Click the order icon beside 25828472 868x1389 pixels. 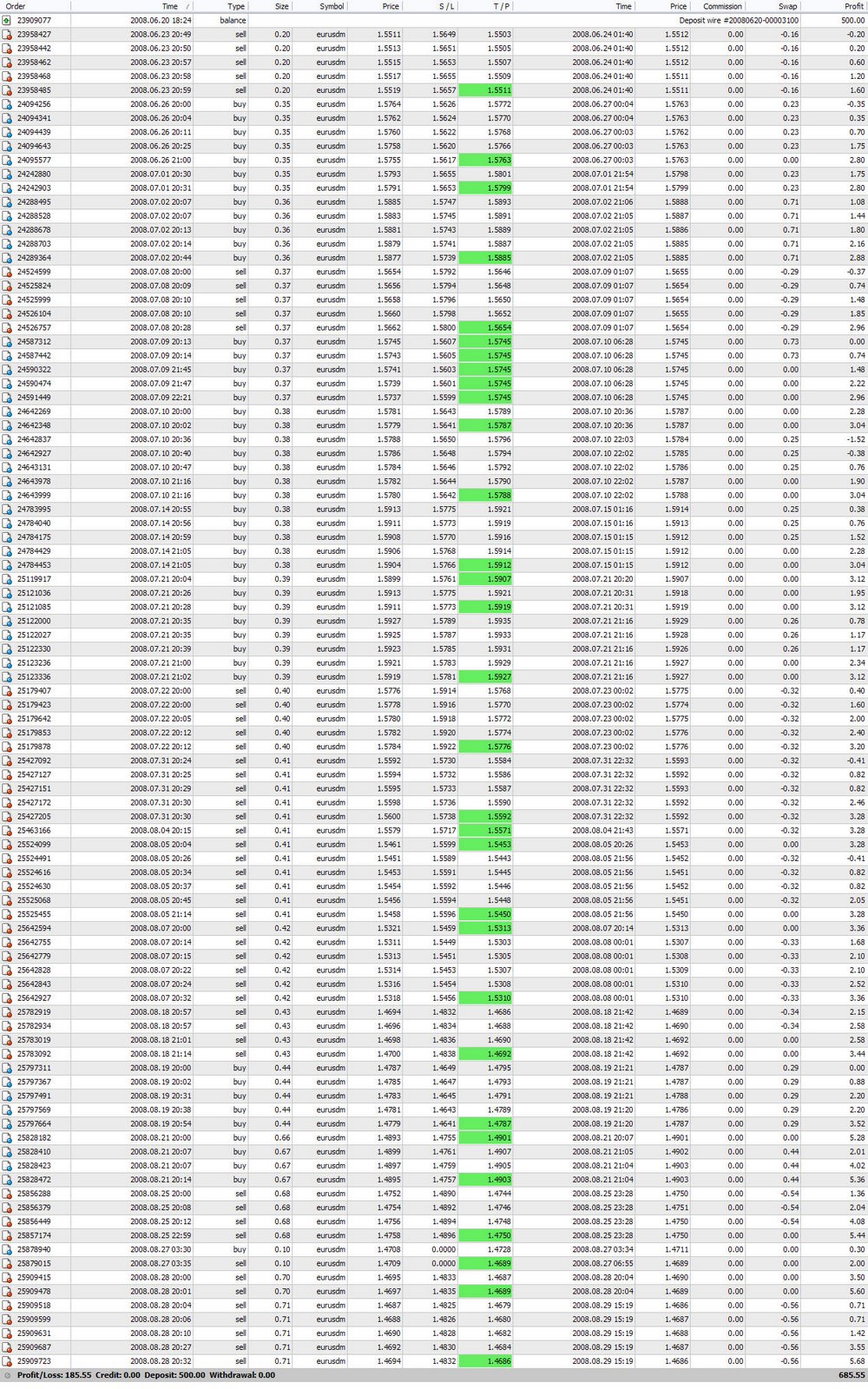(7, 1180)
